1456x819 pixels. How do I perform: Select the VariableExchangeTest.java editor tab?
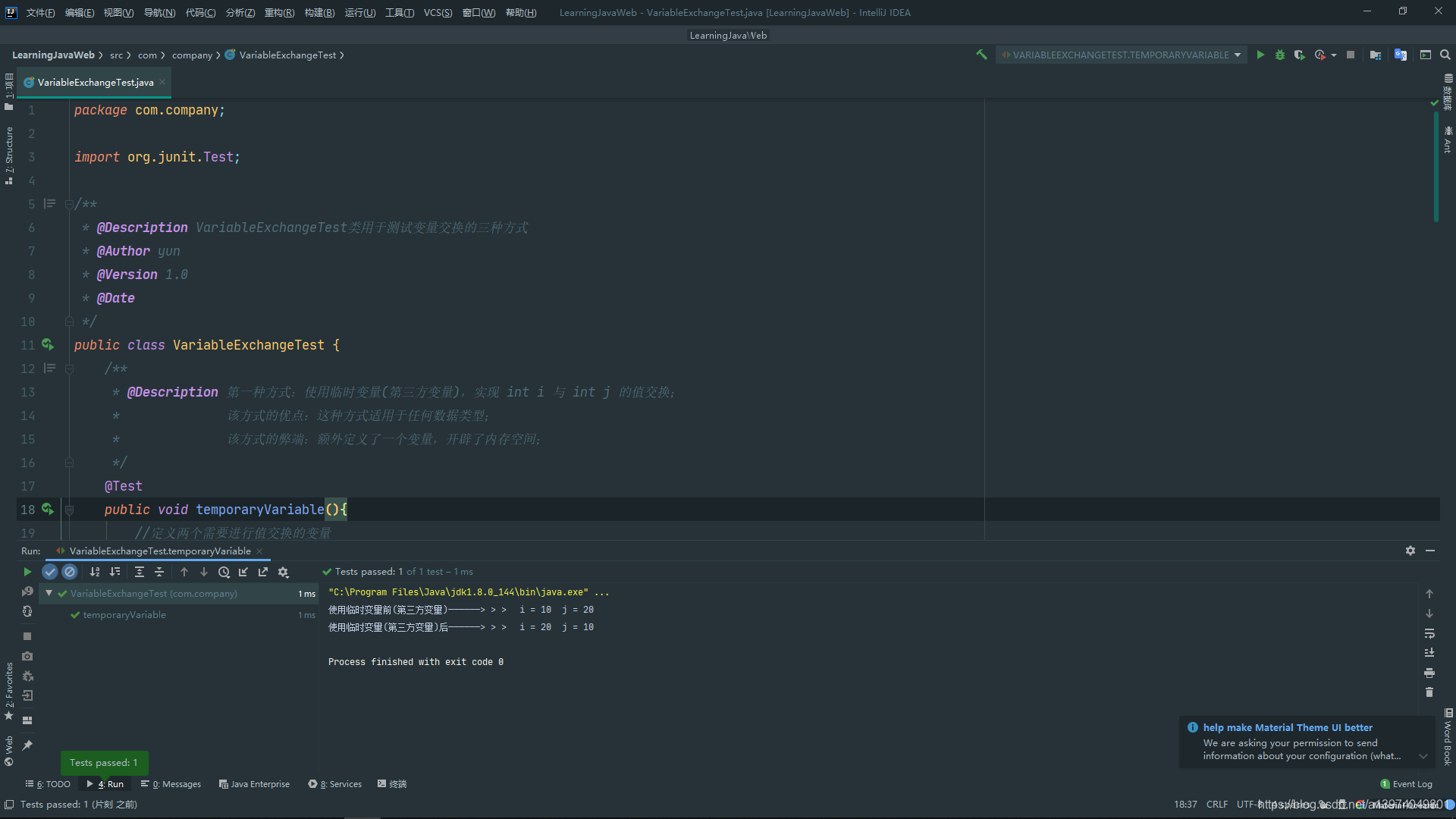pyautogui.click(x=96, y=82)
